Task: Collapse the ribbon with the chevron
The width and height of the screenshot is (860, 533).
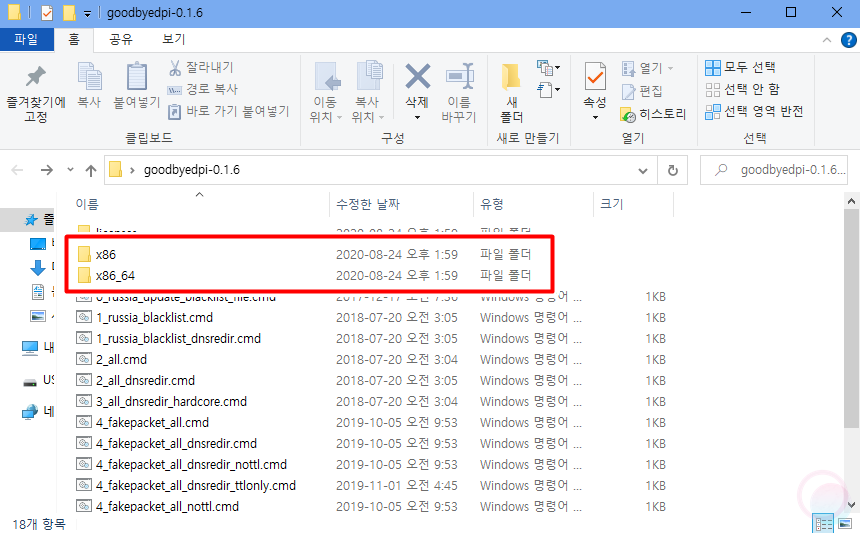Action: [827, 40]
